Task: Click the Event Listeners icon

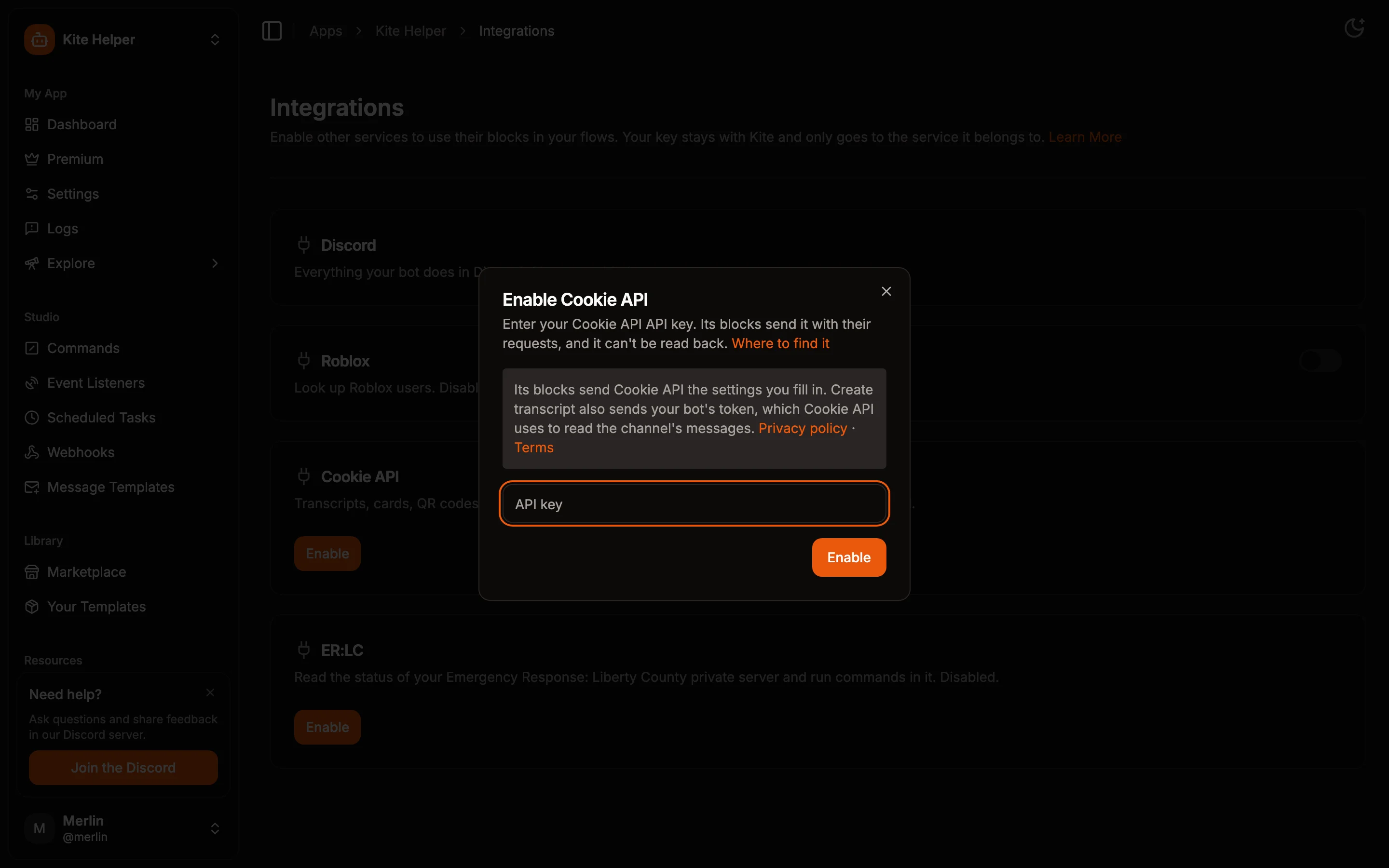Action: pyautogui.click(x=31, y=383)
